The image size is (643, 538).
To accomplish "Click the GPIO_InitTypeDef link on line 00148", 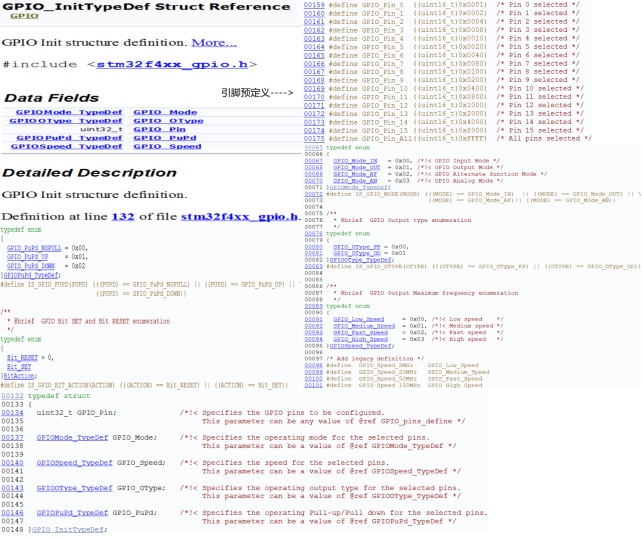I will coord(68,529).
